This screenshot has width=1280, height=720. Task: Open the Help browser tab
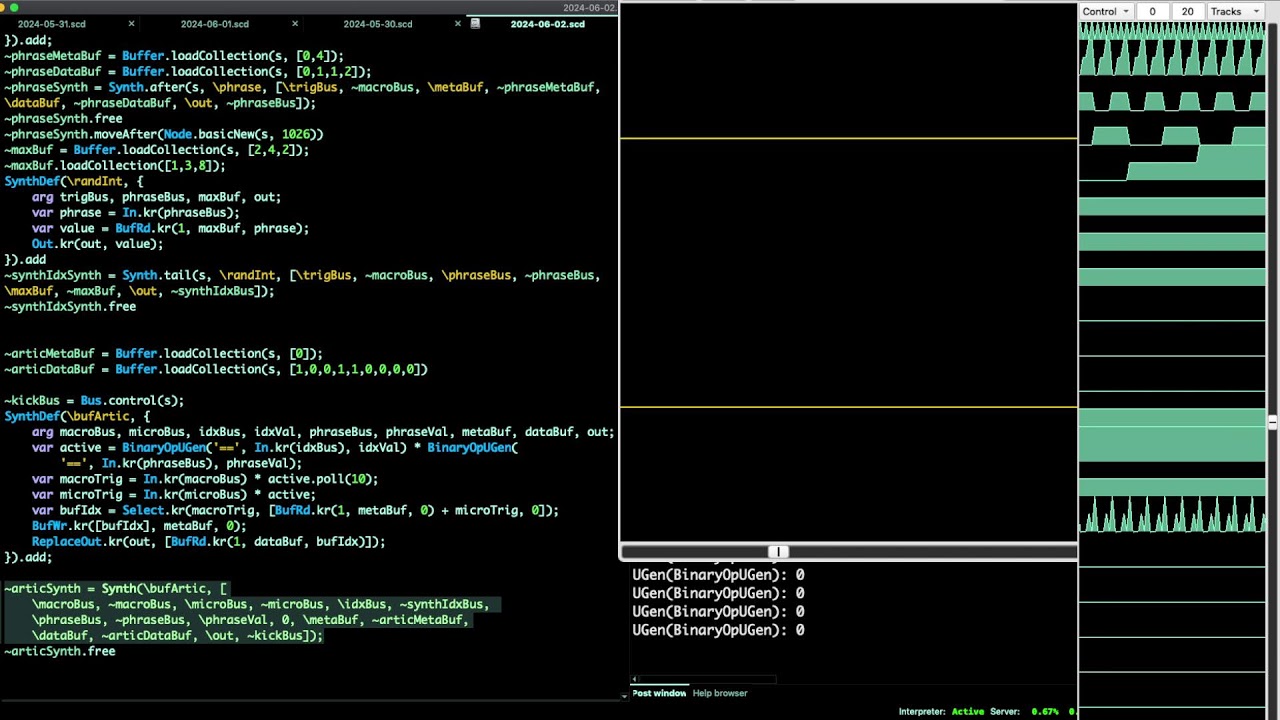(720, 693)
